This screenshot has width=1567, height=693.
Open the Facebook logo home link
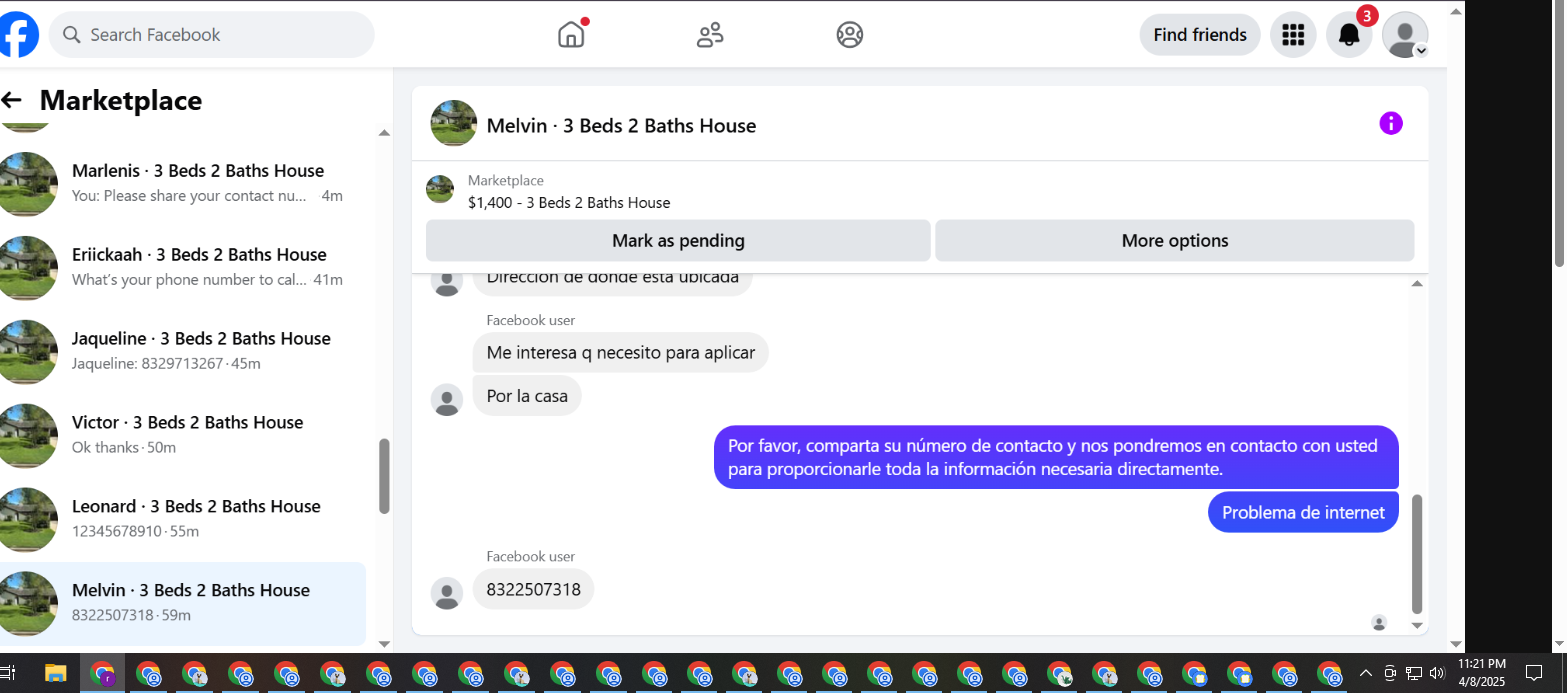point(17,35)
